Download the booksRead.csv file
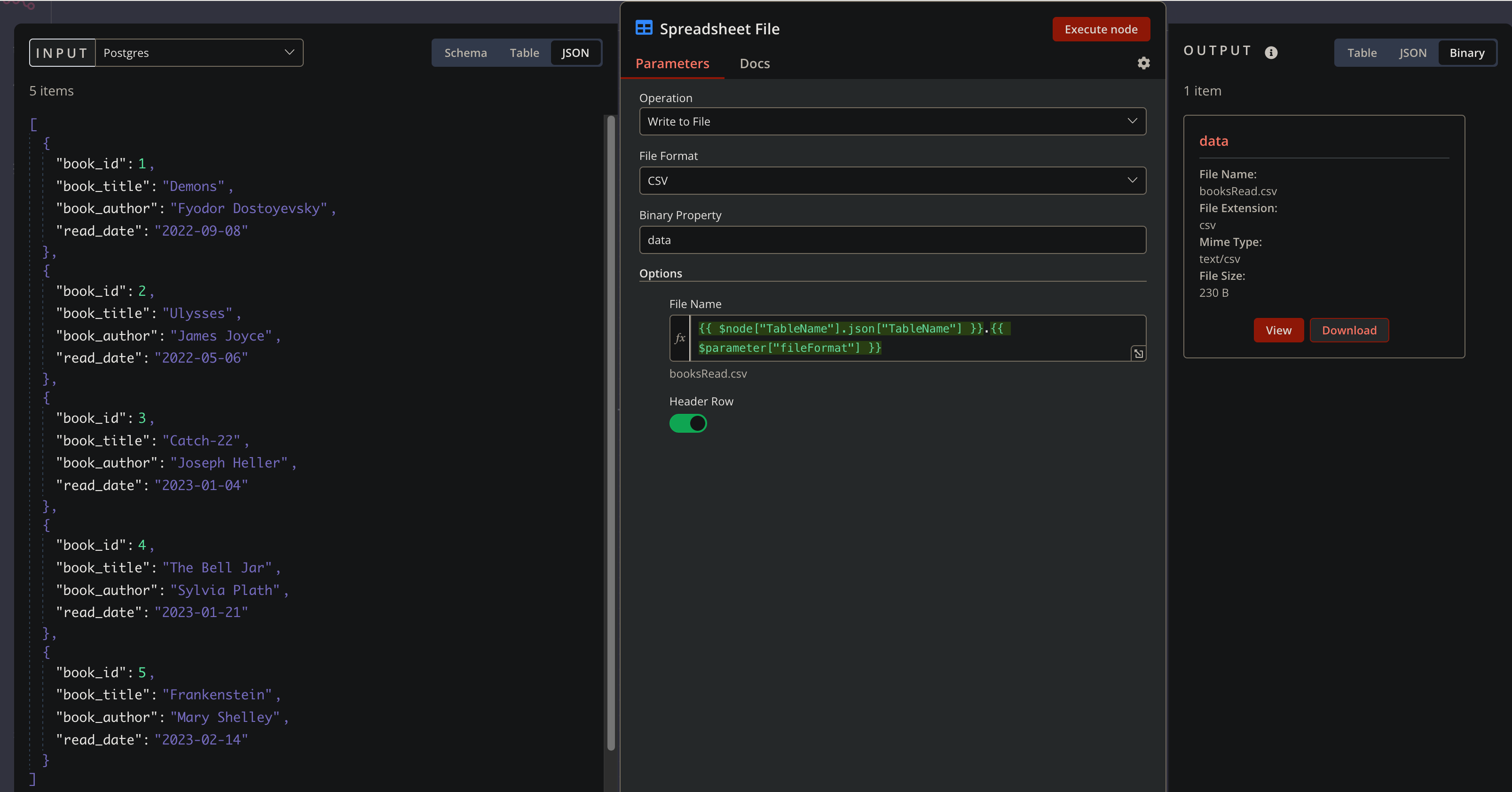This screenshot has height=792, width=1512. coord(1349,330)
